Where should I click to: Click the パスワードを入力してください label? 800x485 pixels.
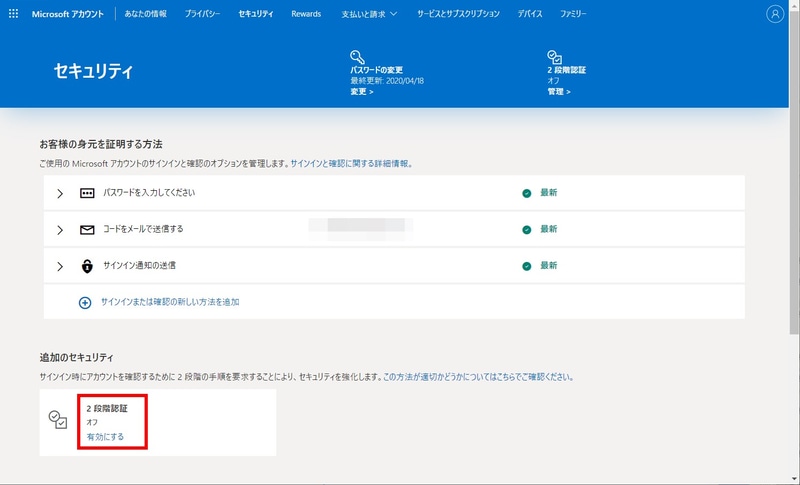[x=149, y=193]
